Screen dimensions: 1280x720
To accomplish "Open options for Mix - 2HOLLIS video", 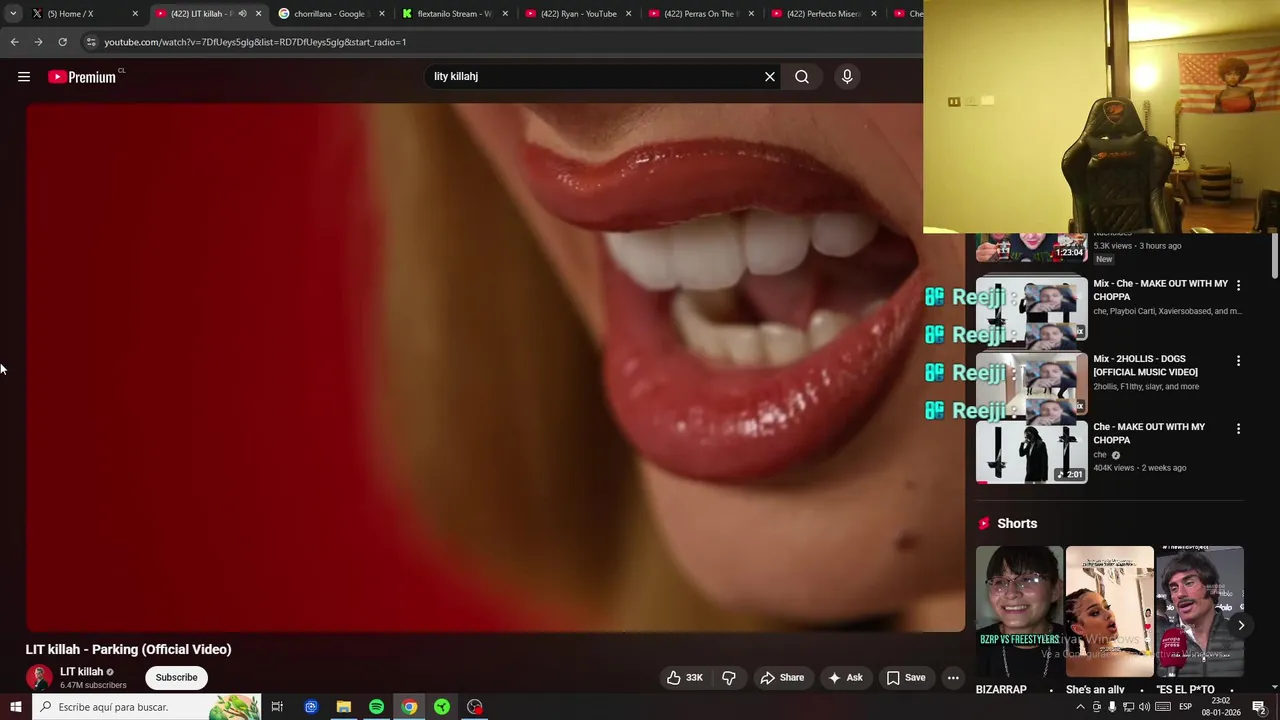I will [1238, 360].
